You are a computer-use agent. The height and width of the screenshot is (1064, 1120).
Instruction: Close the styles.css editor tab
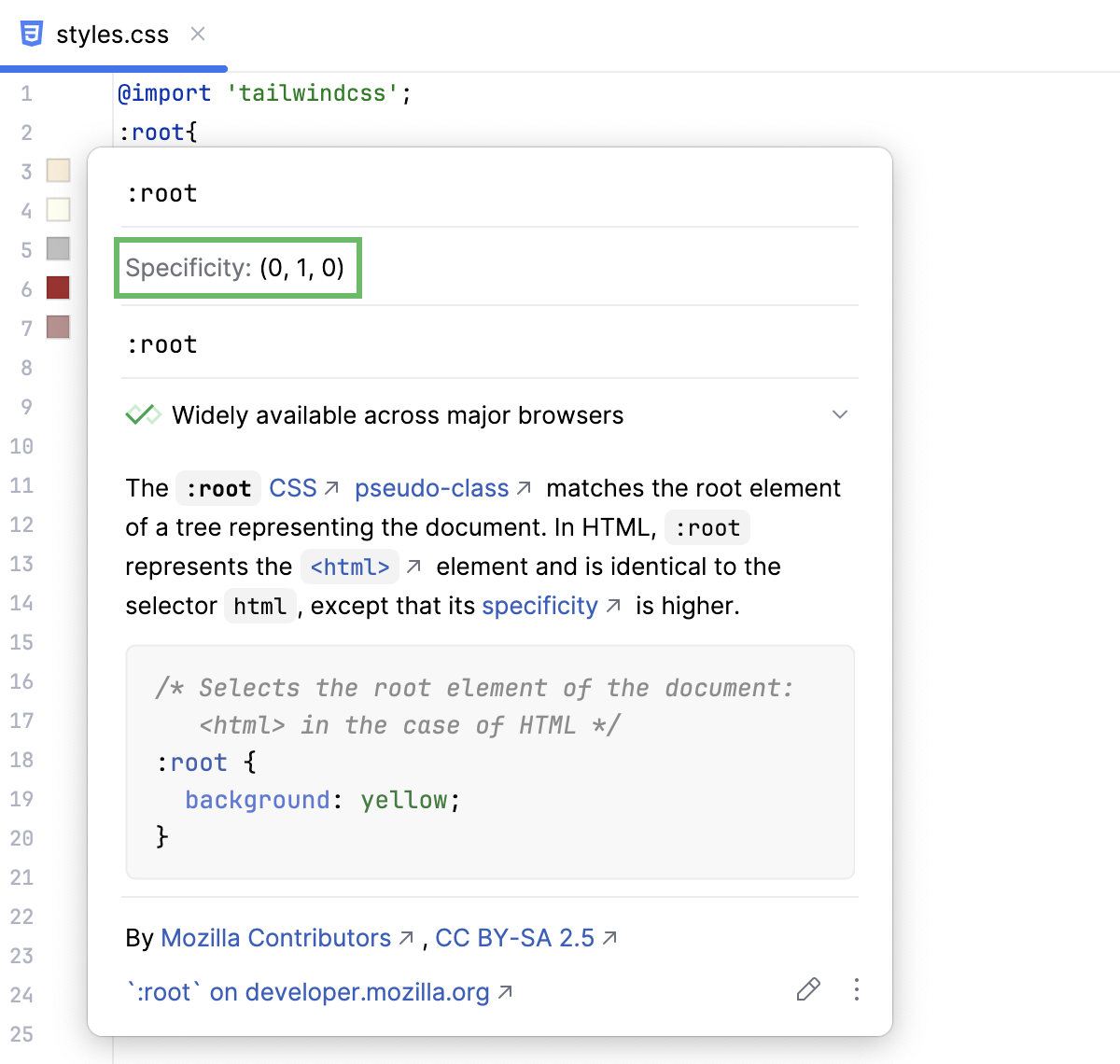197,34
